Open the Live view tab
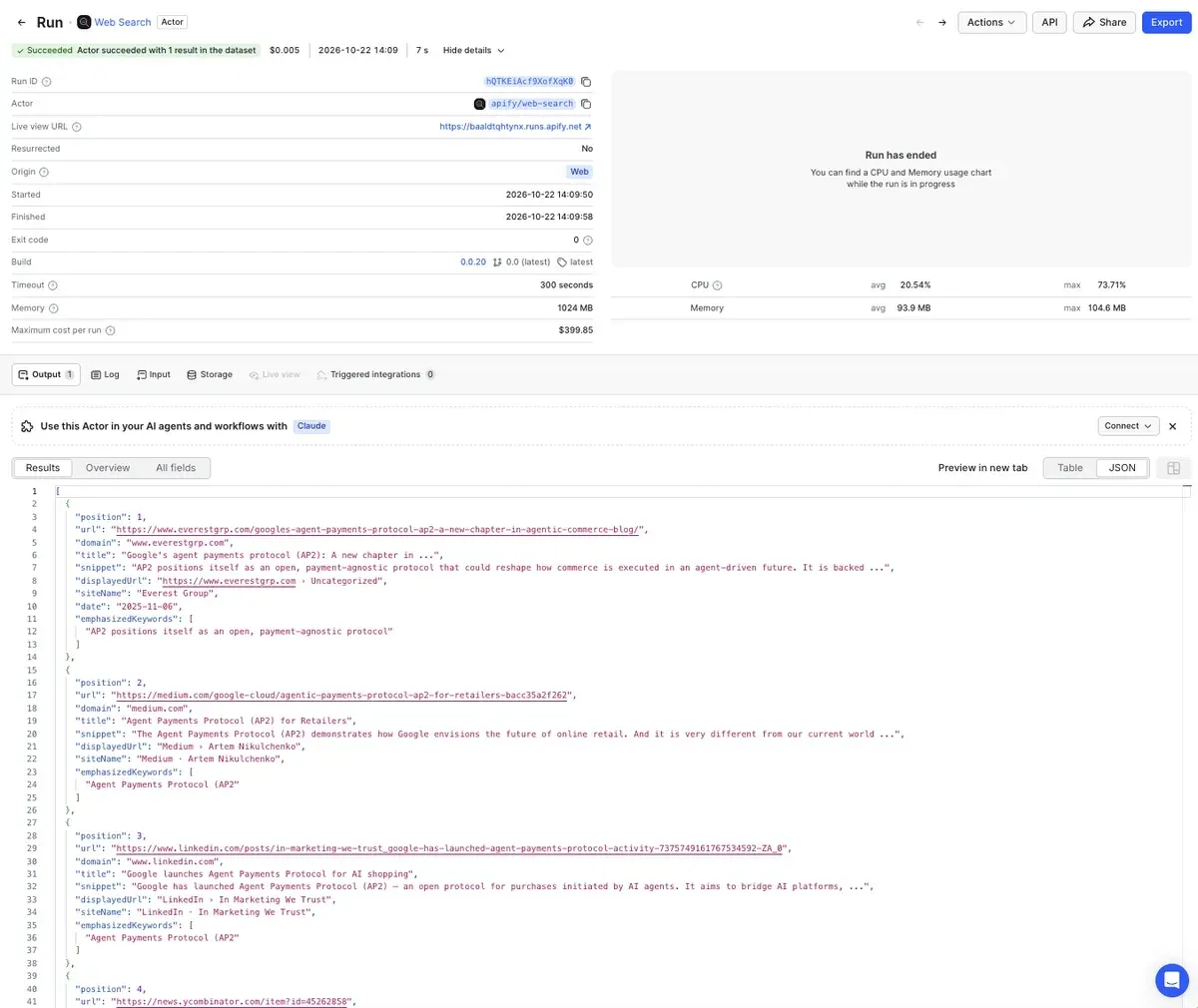Screen dimensions: 1198x1008 [275, 375]
